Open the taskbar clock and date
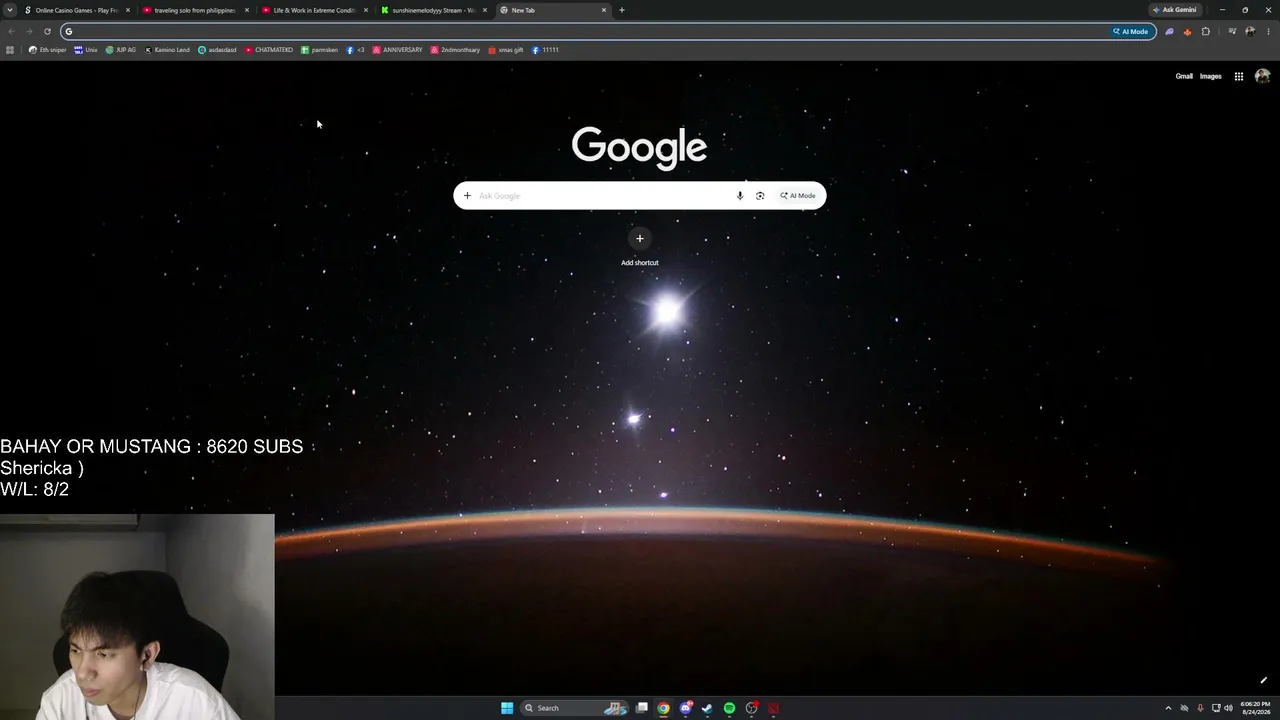 (1255, 708)
